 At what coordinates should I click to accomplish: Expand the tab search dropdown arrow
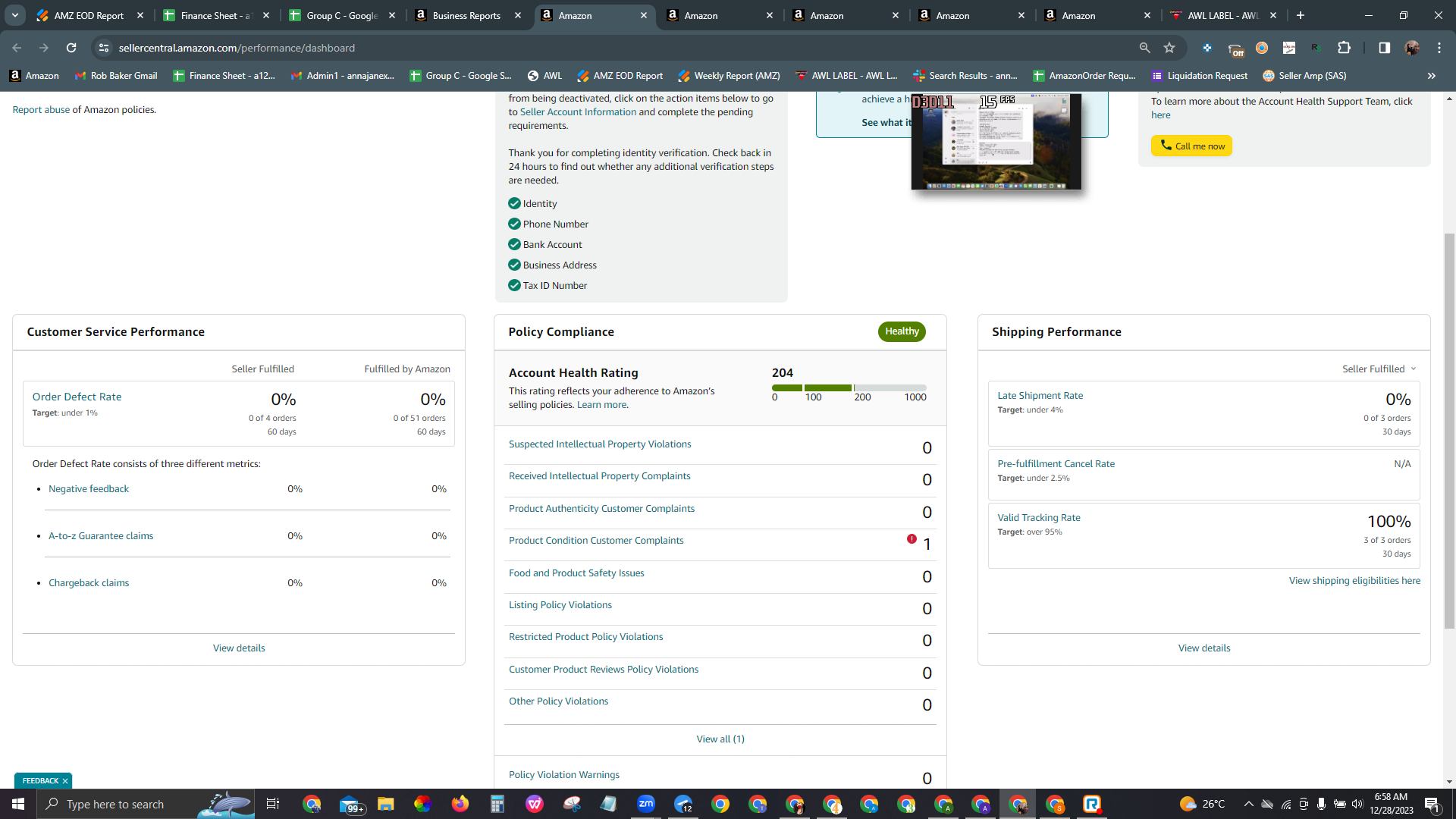point(15,15)
